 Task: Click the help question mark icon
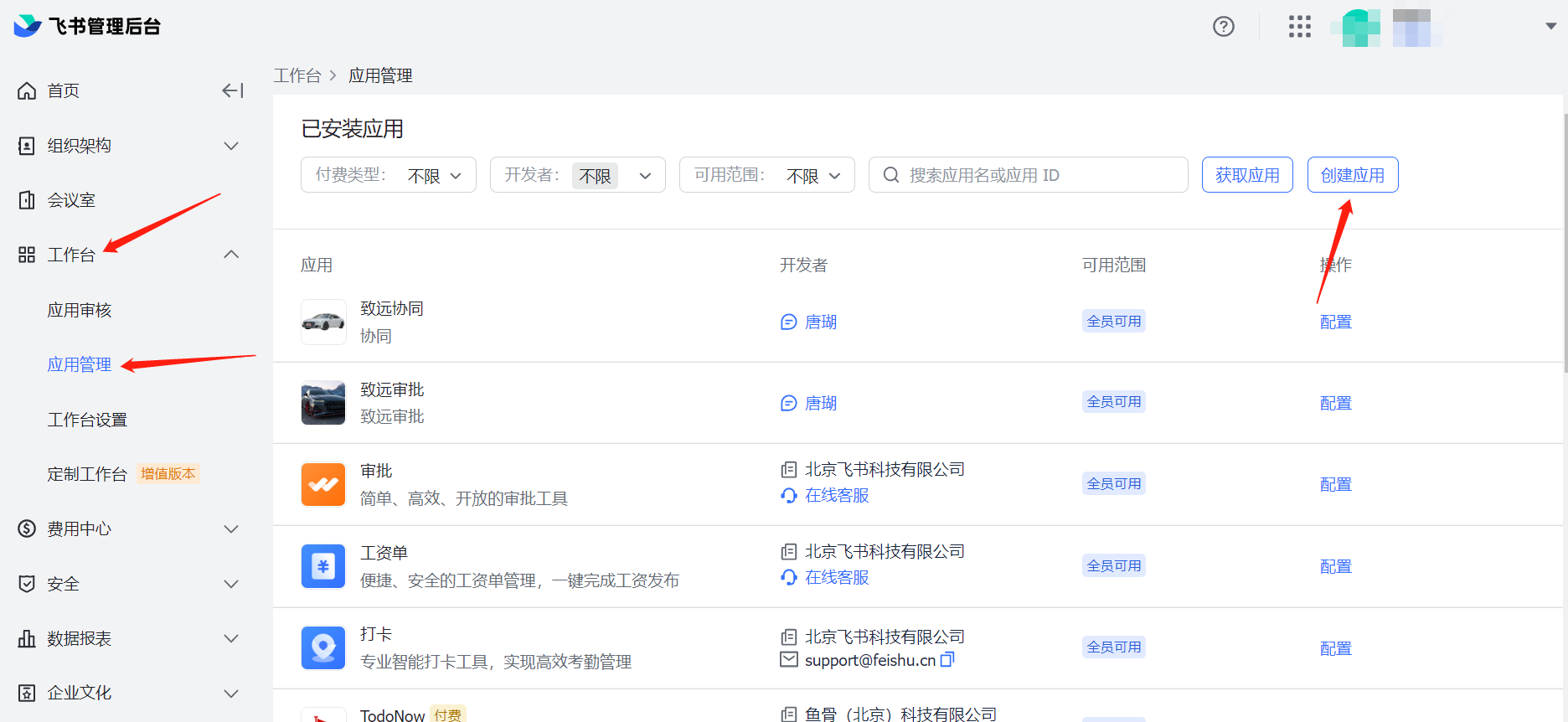pos(1223,27)
